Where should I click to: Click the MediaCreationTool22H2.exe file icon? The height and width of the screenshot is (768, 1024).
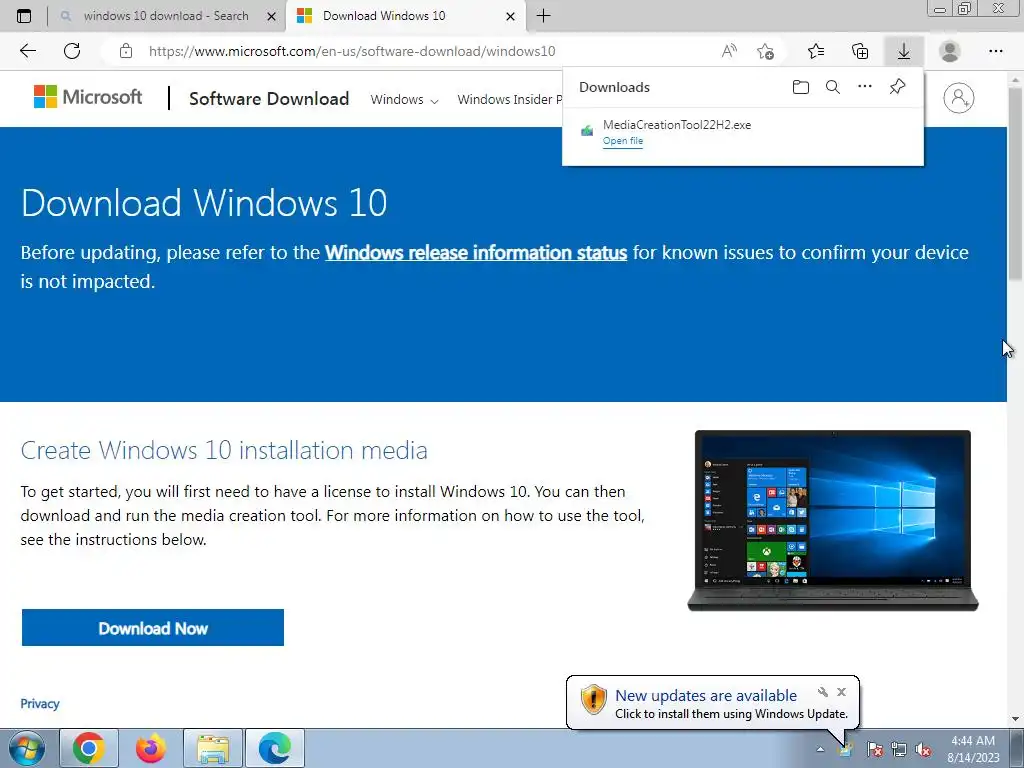587,131
